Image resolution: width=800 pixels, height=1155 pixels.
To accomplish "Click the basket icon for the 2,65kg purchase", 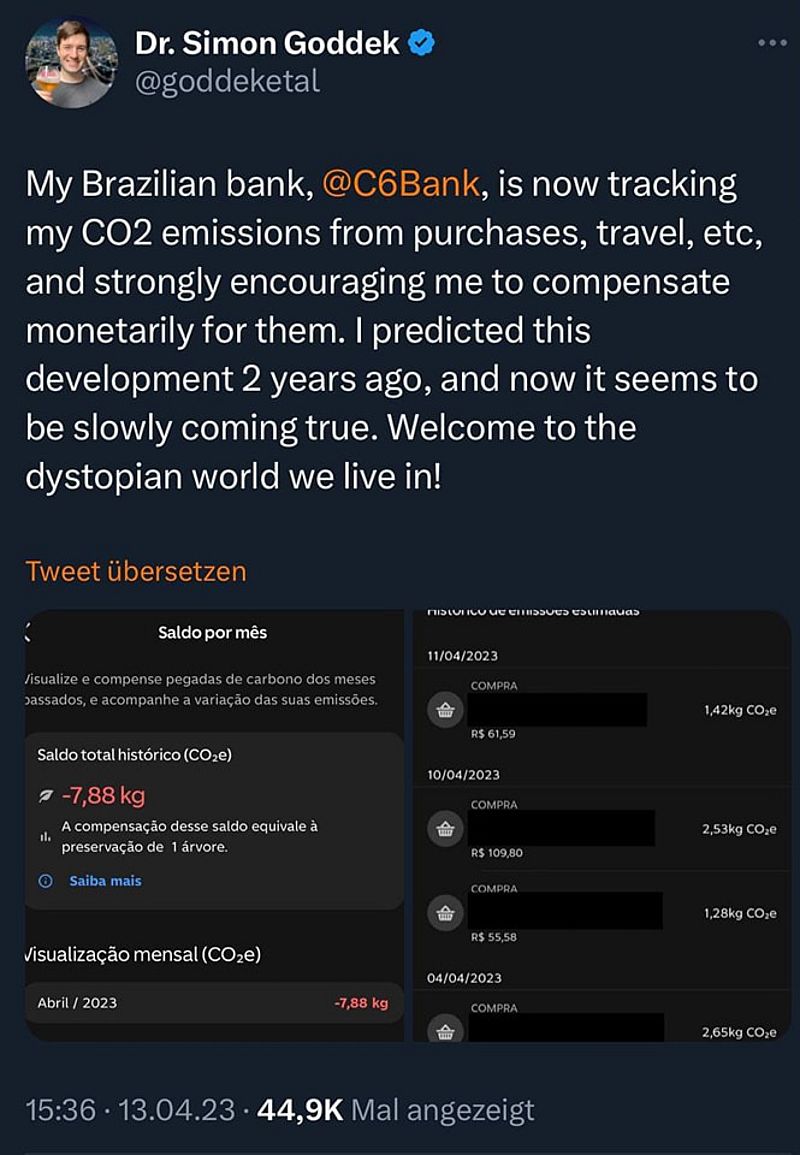I will pyautogui.click(x=445, y=1027).
